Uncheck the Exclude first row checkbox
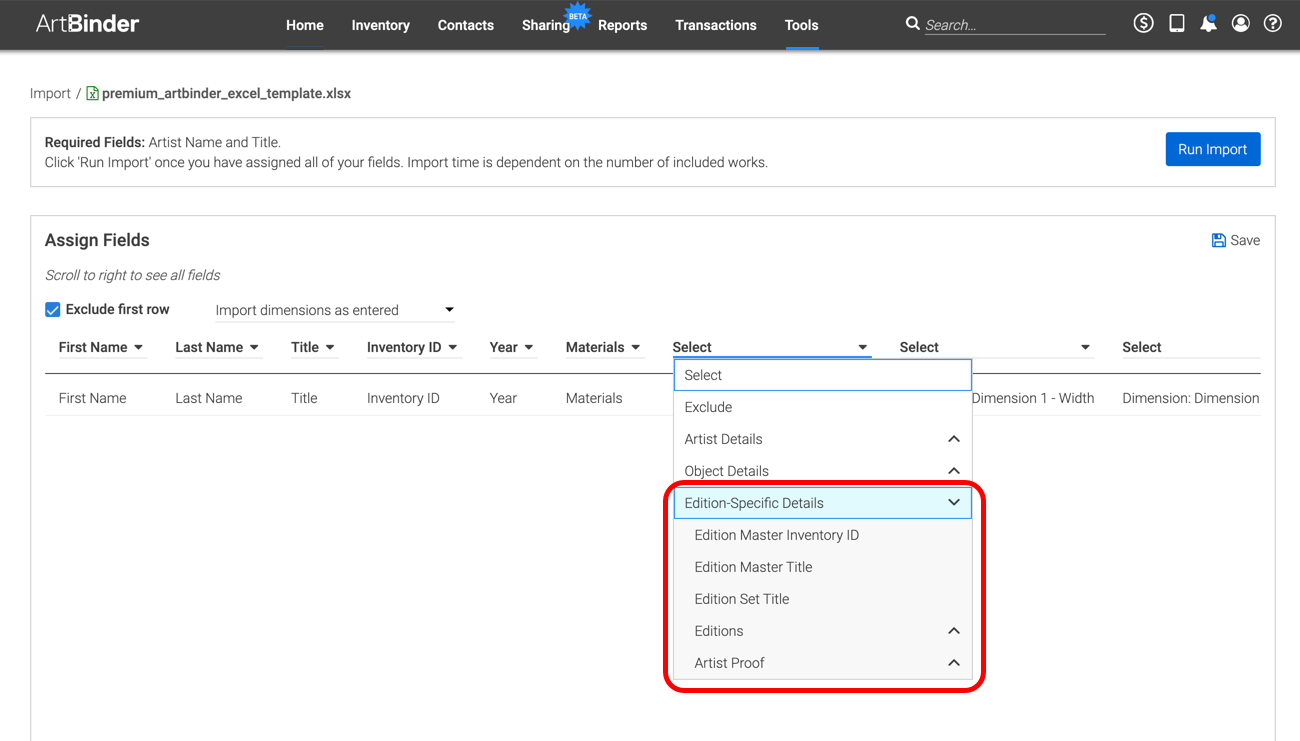 [x=53, y=310]
